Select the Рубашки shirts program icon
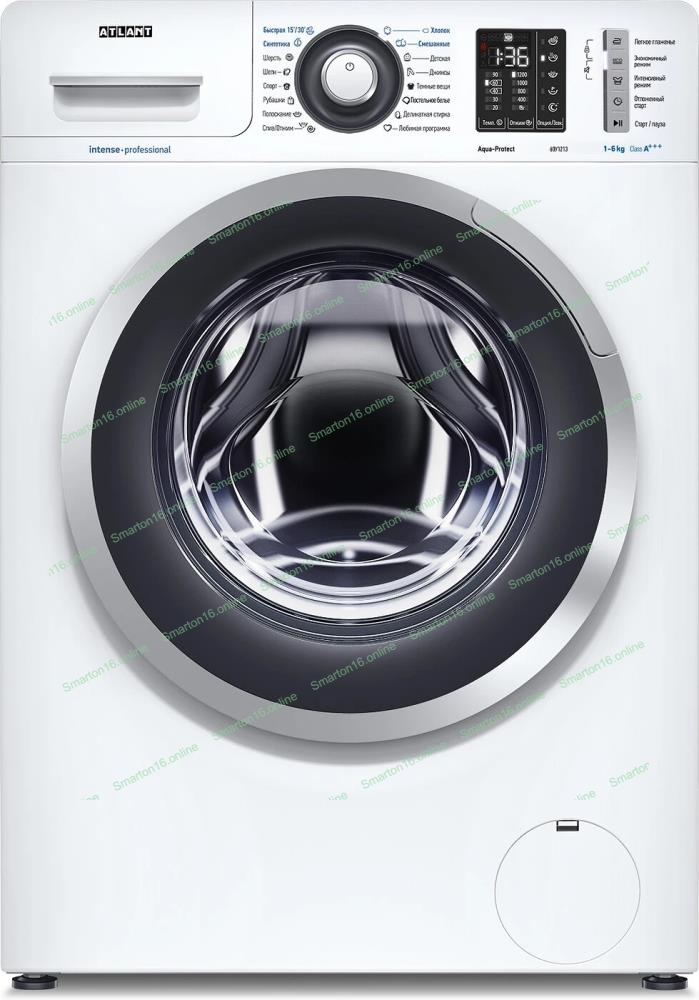The height and width of the screenshot is (1000, 699). 289,100
